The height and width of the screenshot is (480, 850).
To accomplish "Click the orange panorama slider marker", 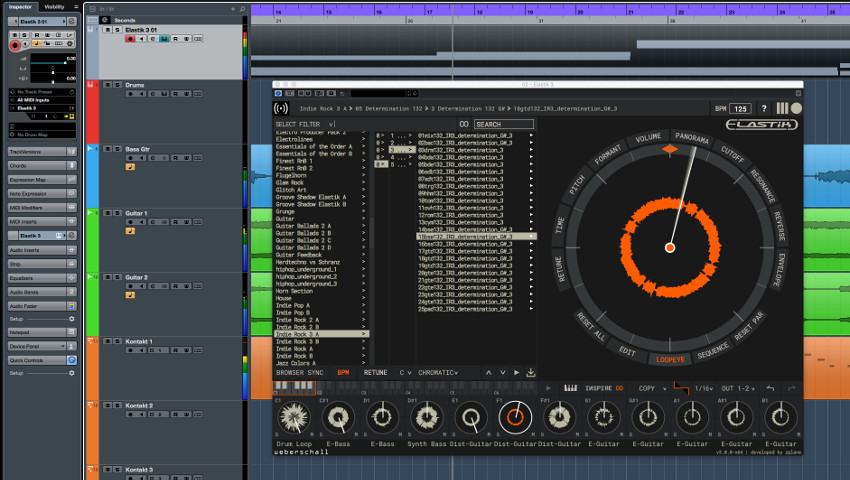I will 670,149.
